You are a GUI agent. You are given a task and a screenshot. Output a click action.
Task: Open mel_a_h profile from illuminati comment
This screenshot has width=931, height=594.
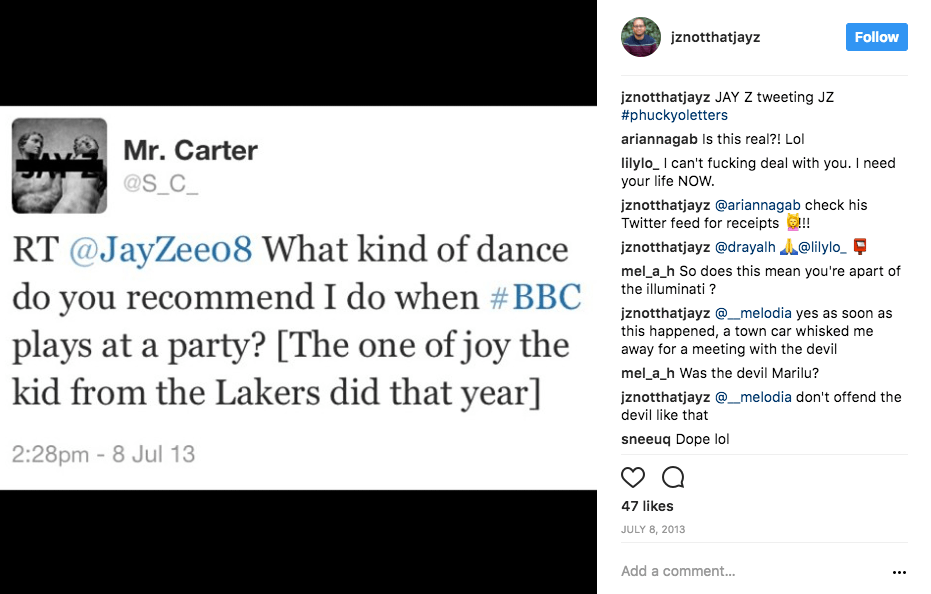[648, 271]
